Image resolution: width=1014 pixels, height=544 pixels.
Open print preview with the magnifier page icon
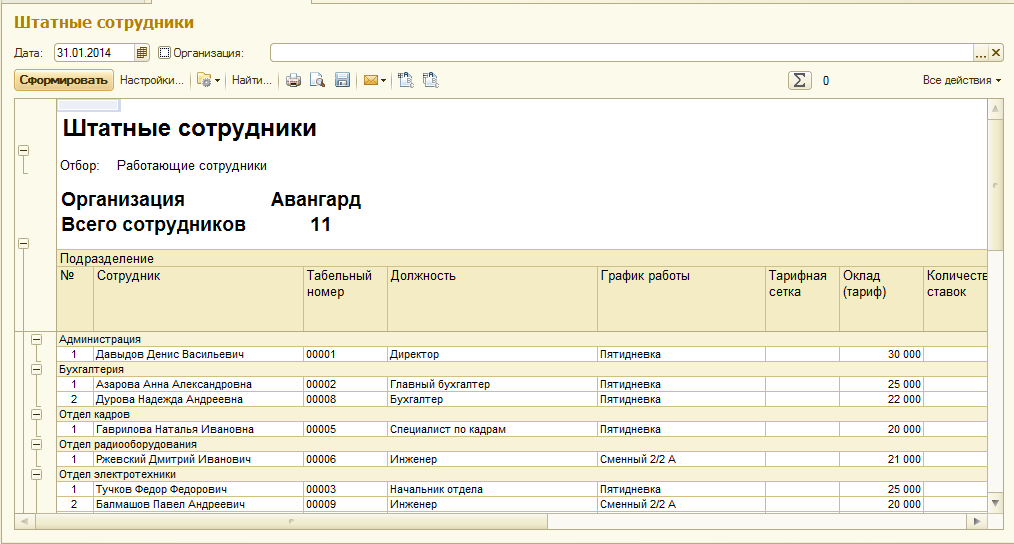[317, 81]
